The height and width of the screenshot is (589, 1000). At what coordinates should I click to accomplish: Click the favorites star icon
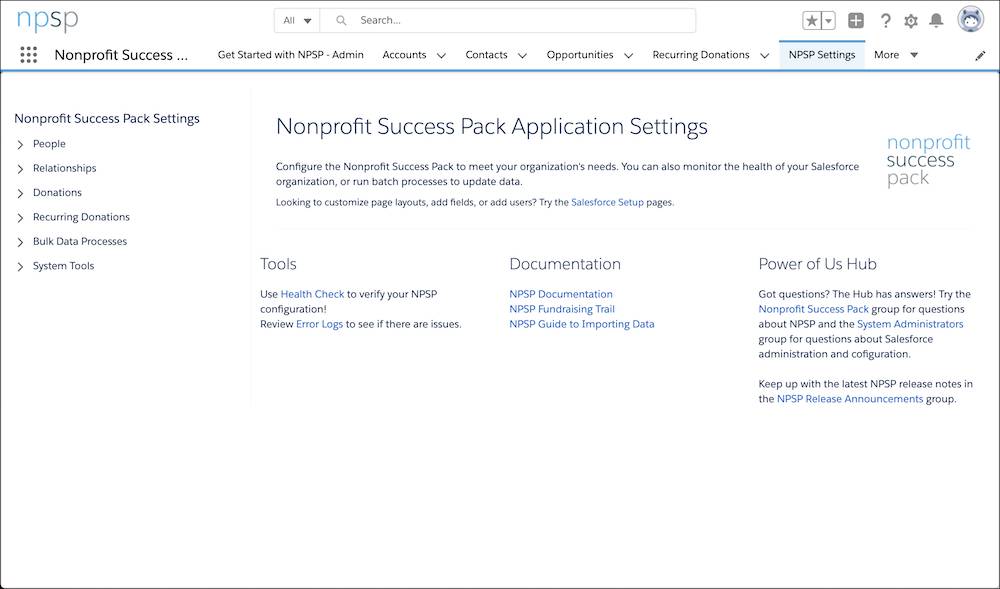pos(812,18)
